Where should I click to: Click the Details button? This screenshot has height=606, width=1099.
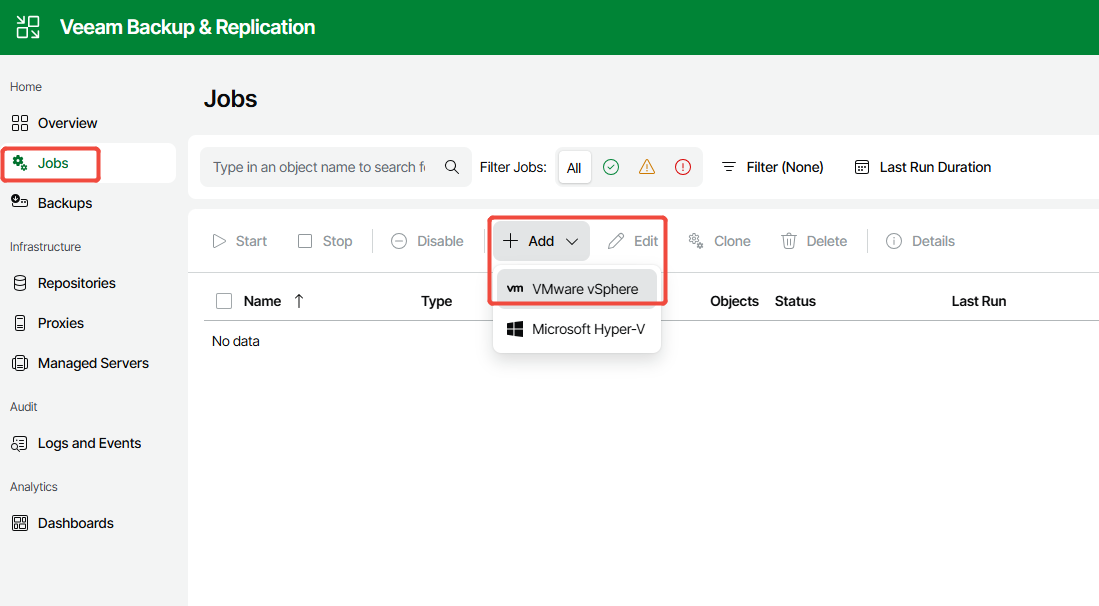coord(920,241)
